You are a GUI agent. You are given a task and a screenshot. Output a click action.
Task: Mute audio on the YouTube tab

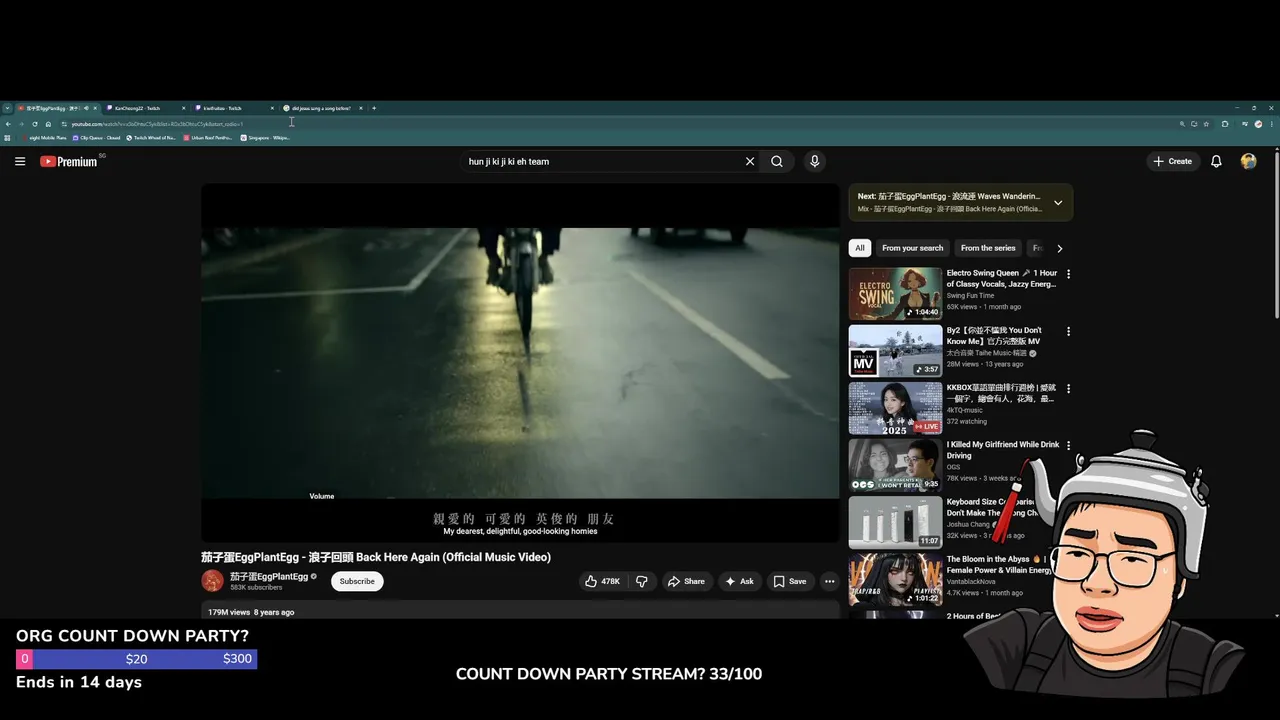pyautogui.click(x=86, y=108)
